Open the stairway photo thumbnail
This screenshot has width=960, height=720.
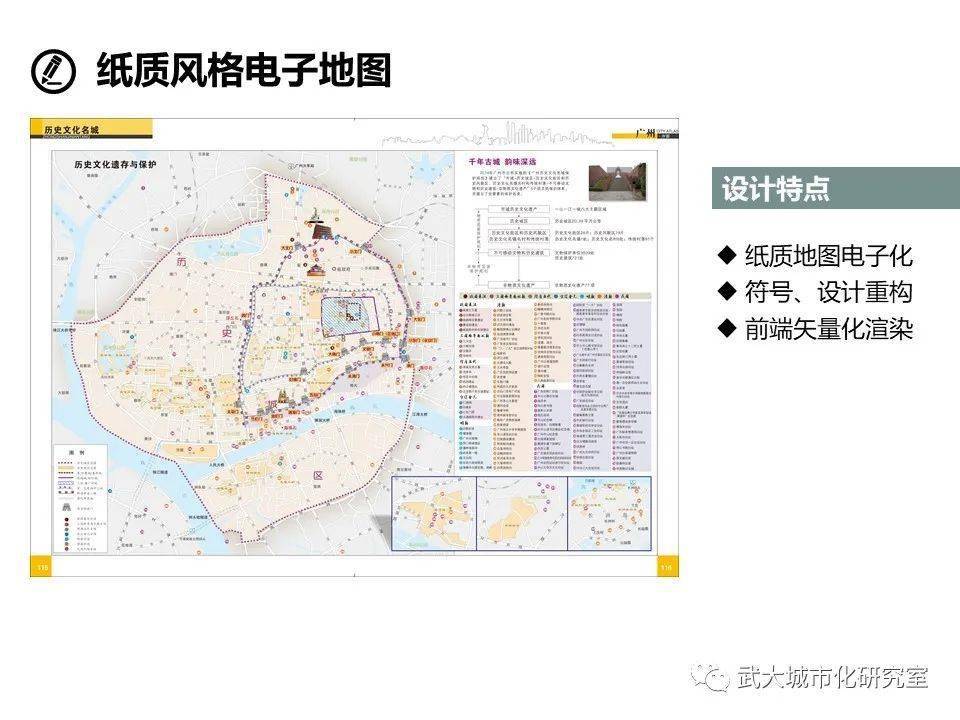[617, 182]
